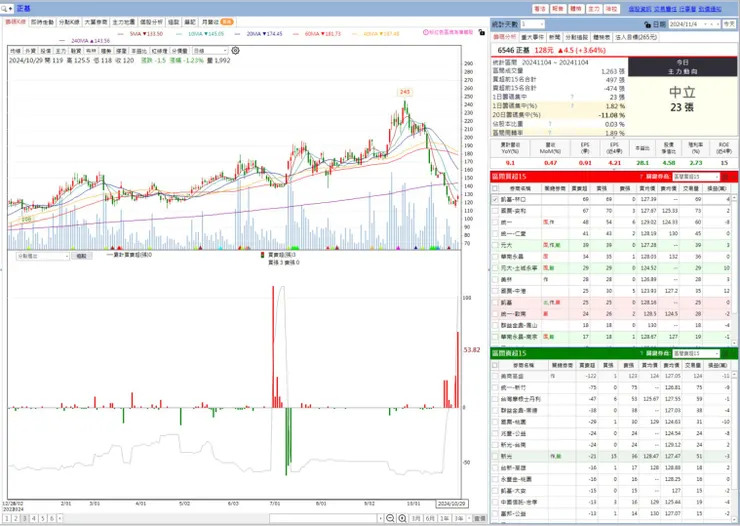The width and height of the screenshot is (740, 526).
Task: Expand the dropdown arrow after the 3年 button
Action: [x=469, y=518]
